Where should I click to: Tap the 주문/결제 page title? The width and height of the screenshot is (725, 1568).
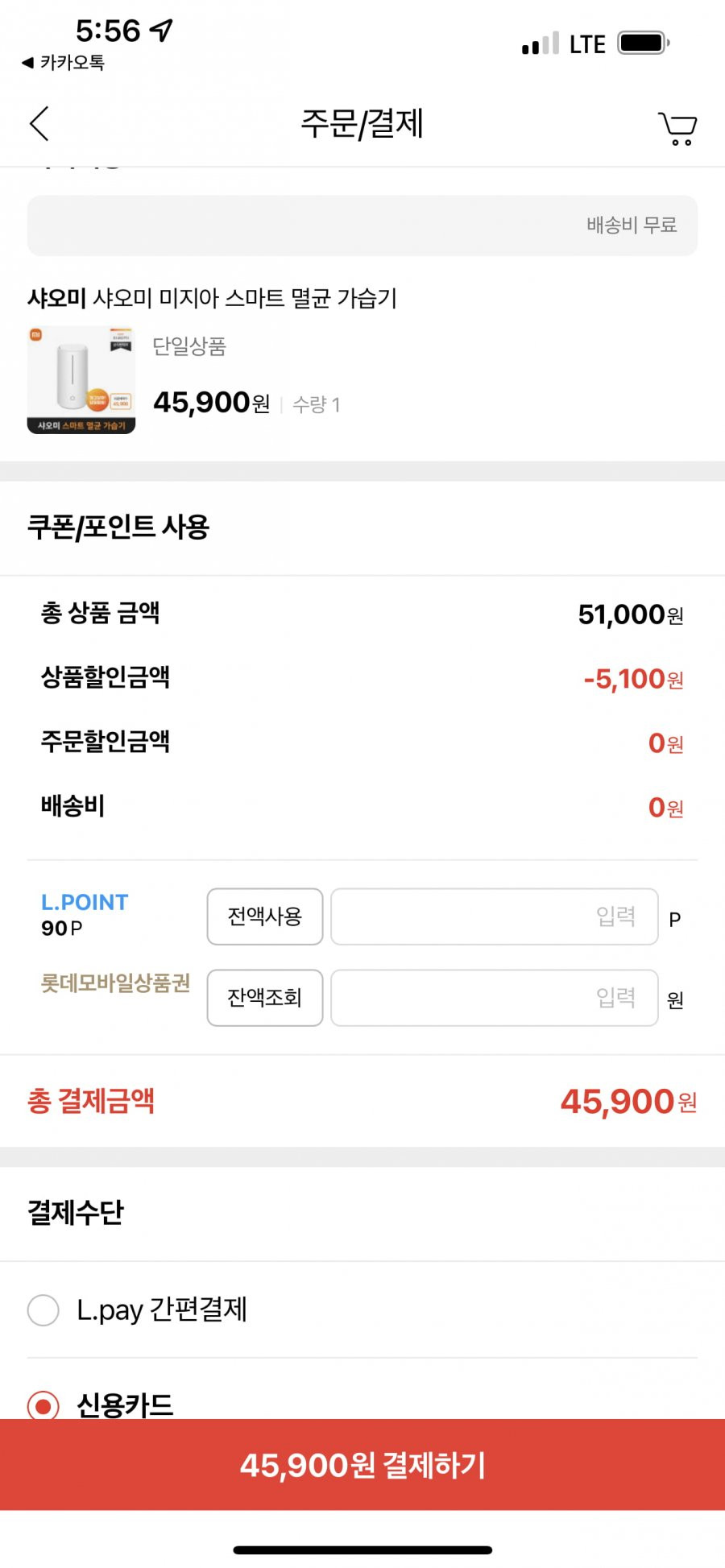tap(362, 123)
